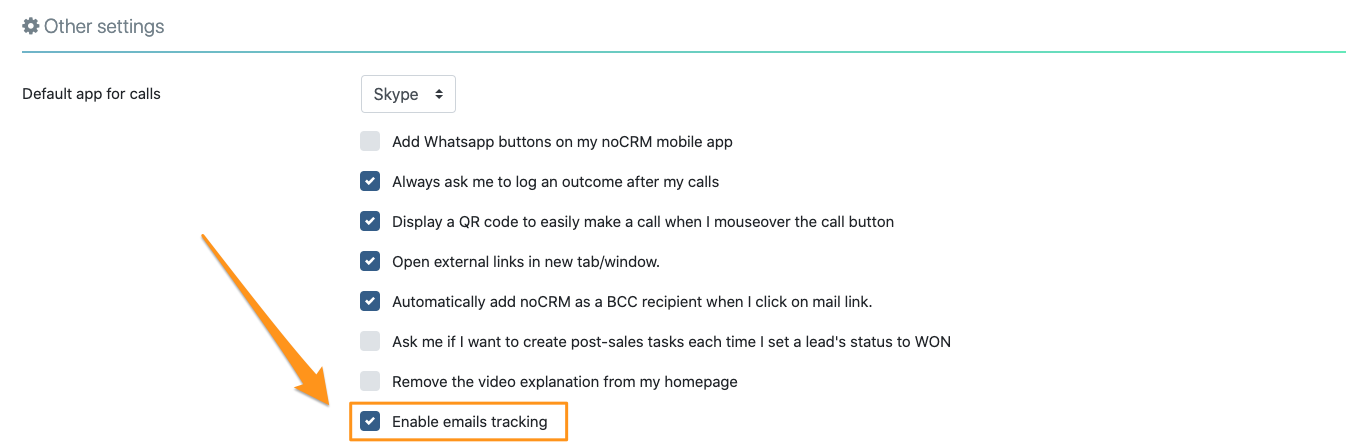1356x442 pixels.
Task: Click the Default app for calls label
Action: coord(91,94)
